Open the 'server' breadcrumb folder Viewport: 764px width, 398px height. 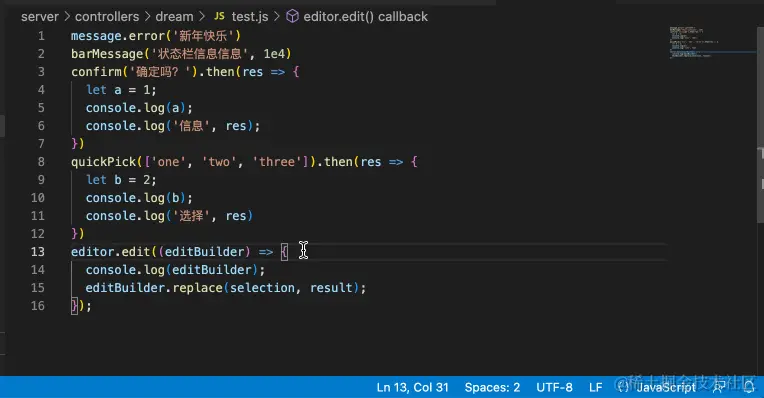click(40, 17)
